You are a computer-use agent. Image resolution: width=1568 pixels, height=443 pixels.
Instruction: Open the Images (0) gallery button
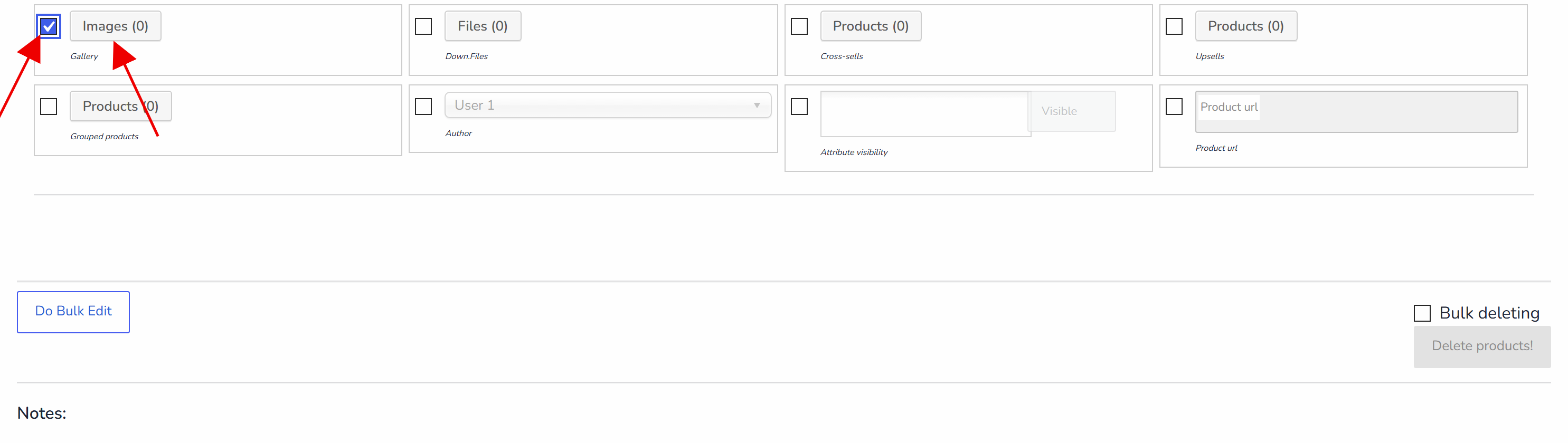pos(116,26)
